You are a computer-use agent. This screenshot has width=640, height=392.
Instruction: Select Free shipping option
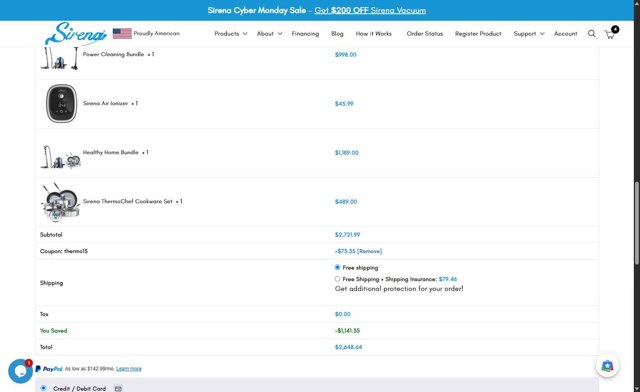click(337, 267)
